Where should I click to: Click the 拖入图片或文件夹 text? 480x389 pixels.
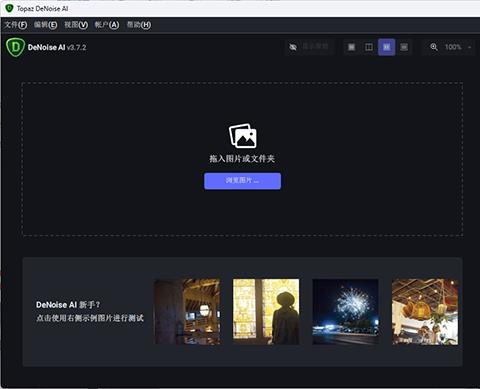pos(242,159)
